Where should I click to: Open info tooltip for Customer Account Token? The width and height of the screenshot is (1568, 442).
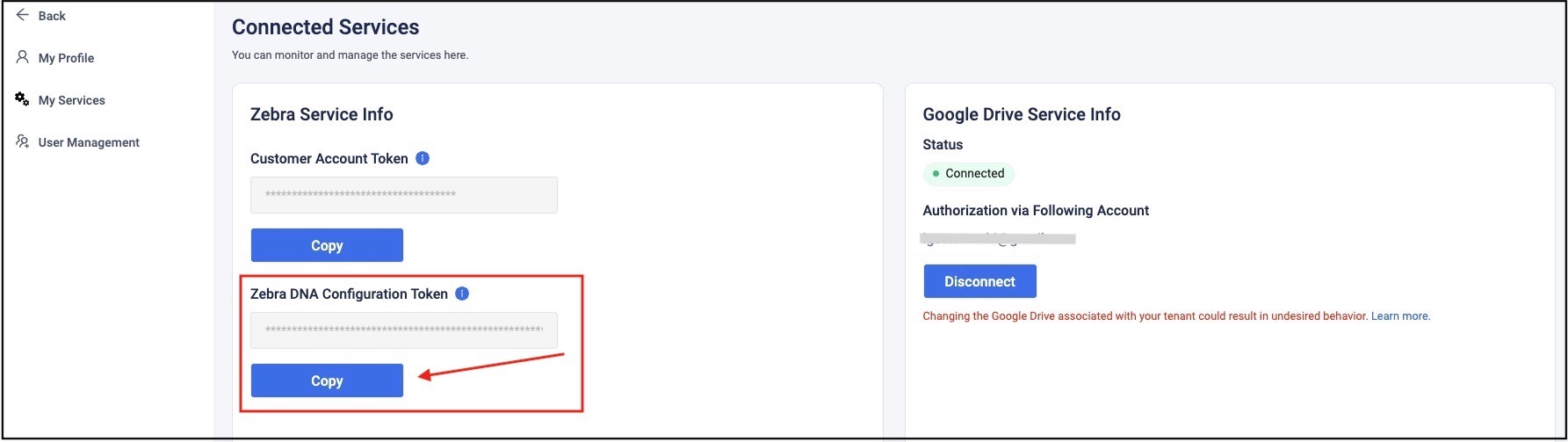coord(423,158)
